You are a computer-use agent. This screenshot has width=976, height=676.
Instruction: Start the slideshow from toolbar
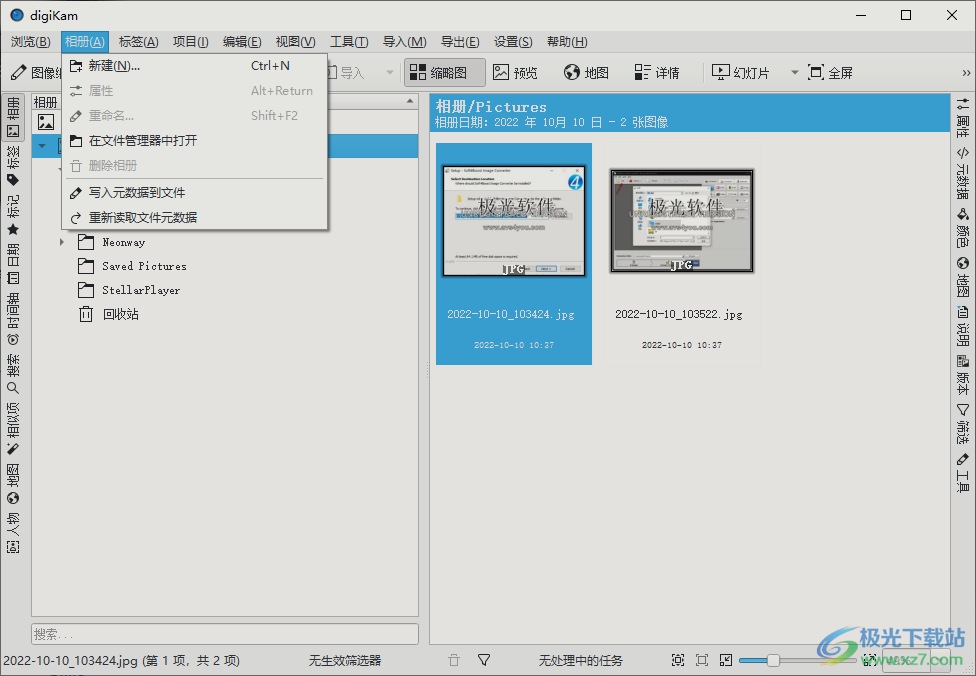740,72
